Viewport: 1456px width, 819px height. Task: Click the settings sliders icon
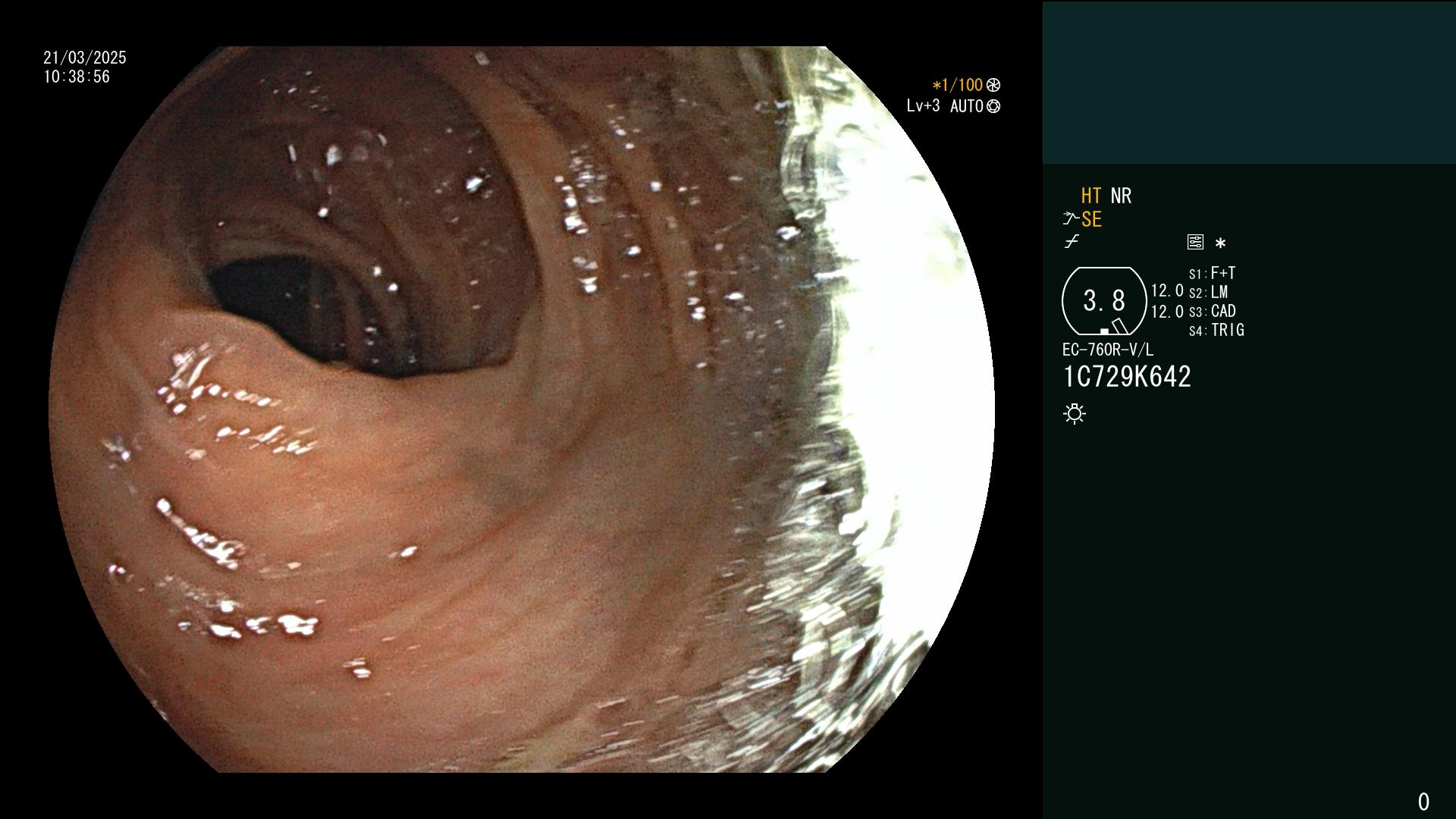coord(1195,242)
